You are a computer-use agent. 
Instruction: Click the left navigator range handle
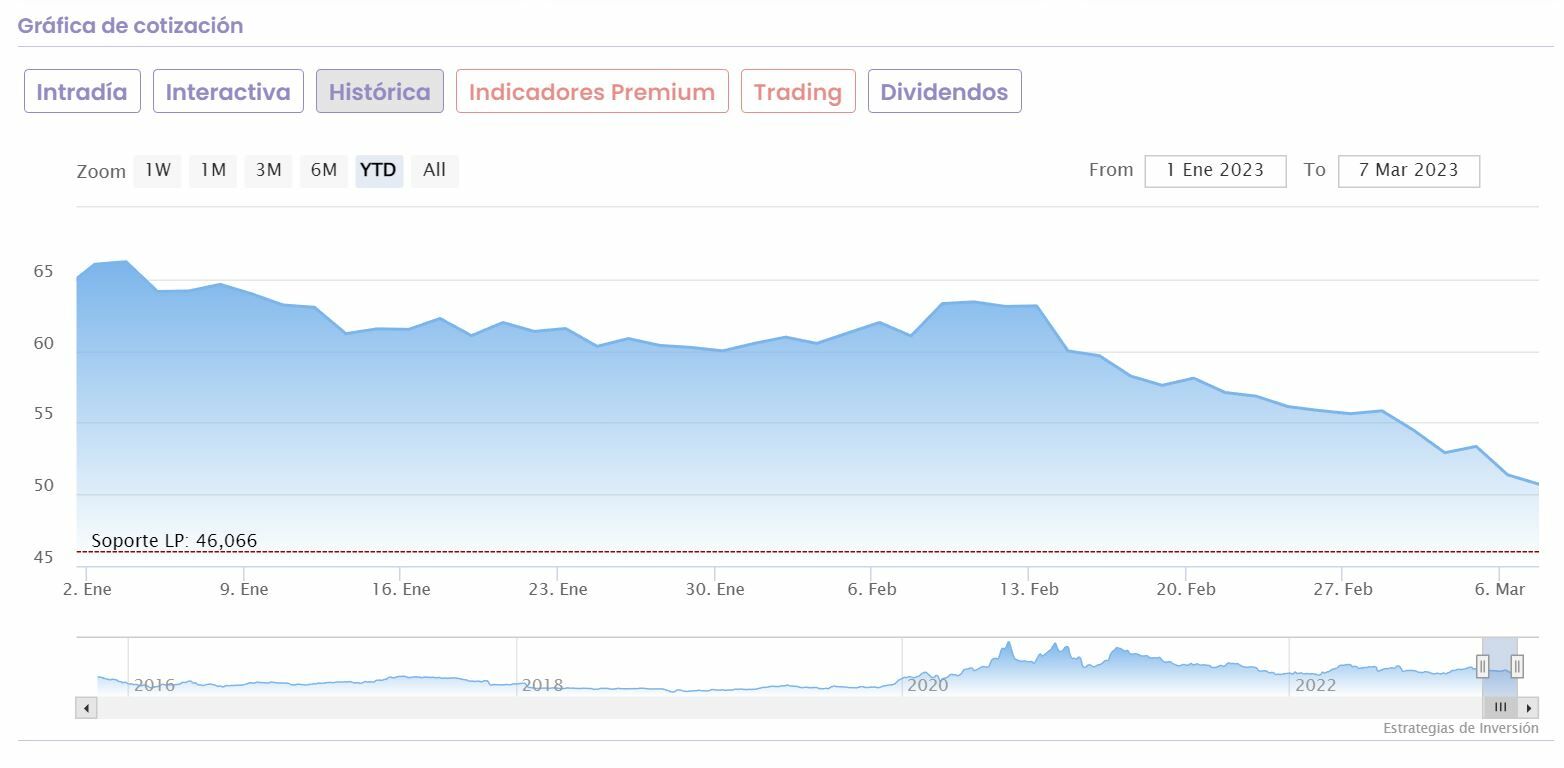[1483, 666]
